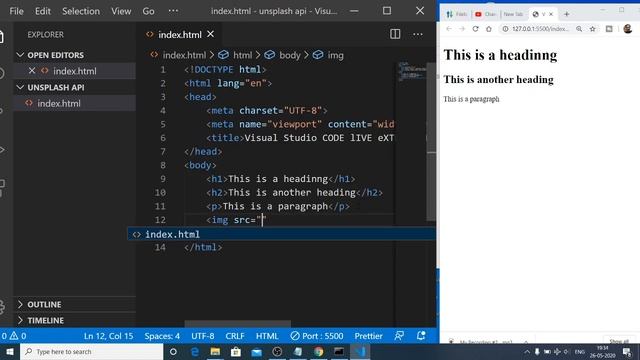This screenshot has height=360, width=640.
Task: Click Spaces: 4 indentation setting
Action: click(x=162, y=336)
